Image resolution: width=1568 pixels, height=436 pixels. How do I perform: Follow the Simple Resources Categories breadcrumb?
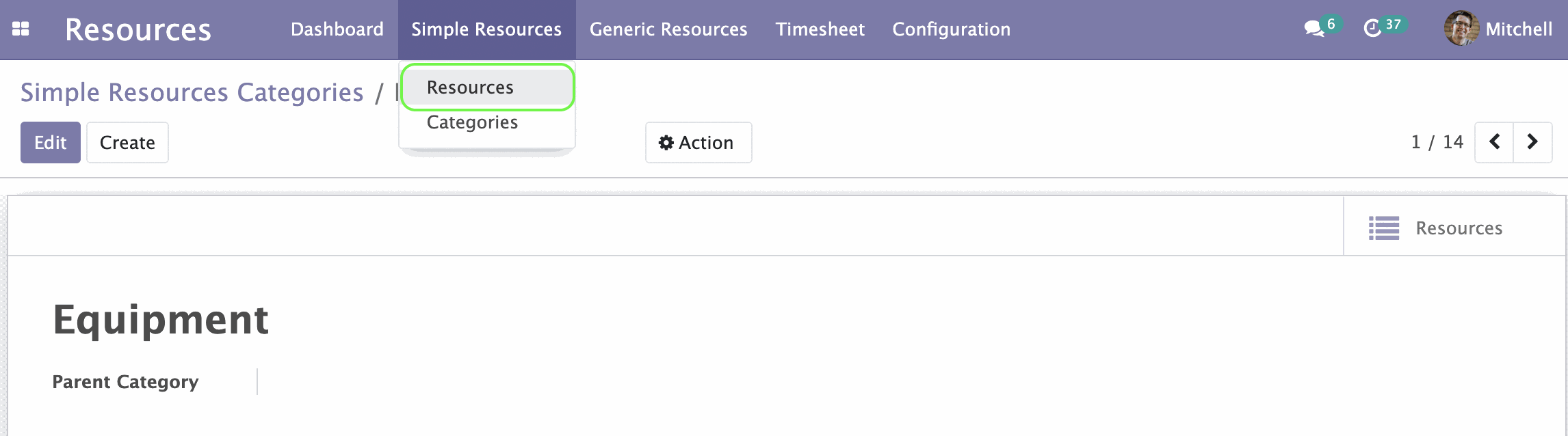192,92
